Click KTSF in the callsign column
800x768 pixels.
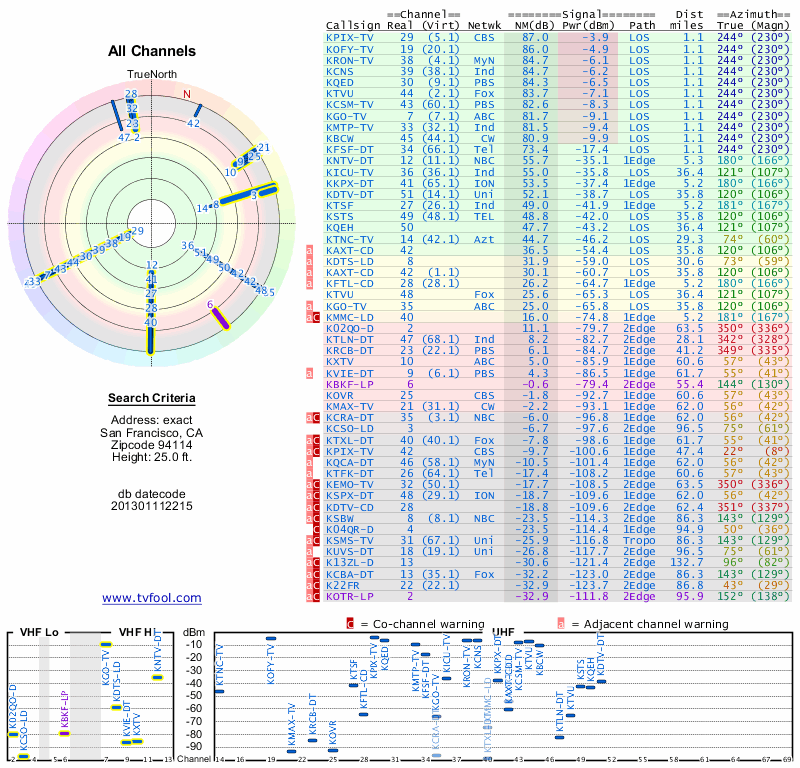[340, 205]
